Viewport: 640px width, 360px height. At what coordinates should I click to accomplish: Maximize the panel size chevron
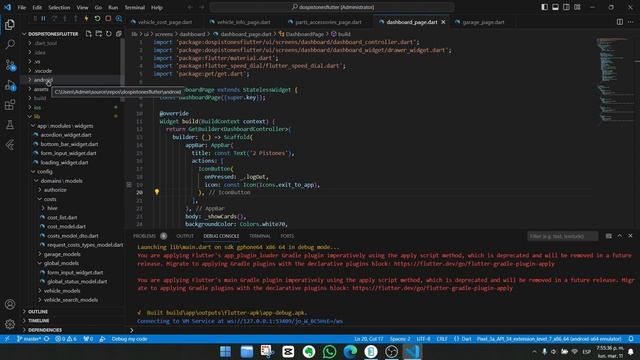pos(620,236)
